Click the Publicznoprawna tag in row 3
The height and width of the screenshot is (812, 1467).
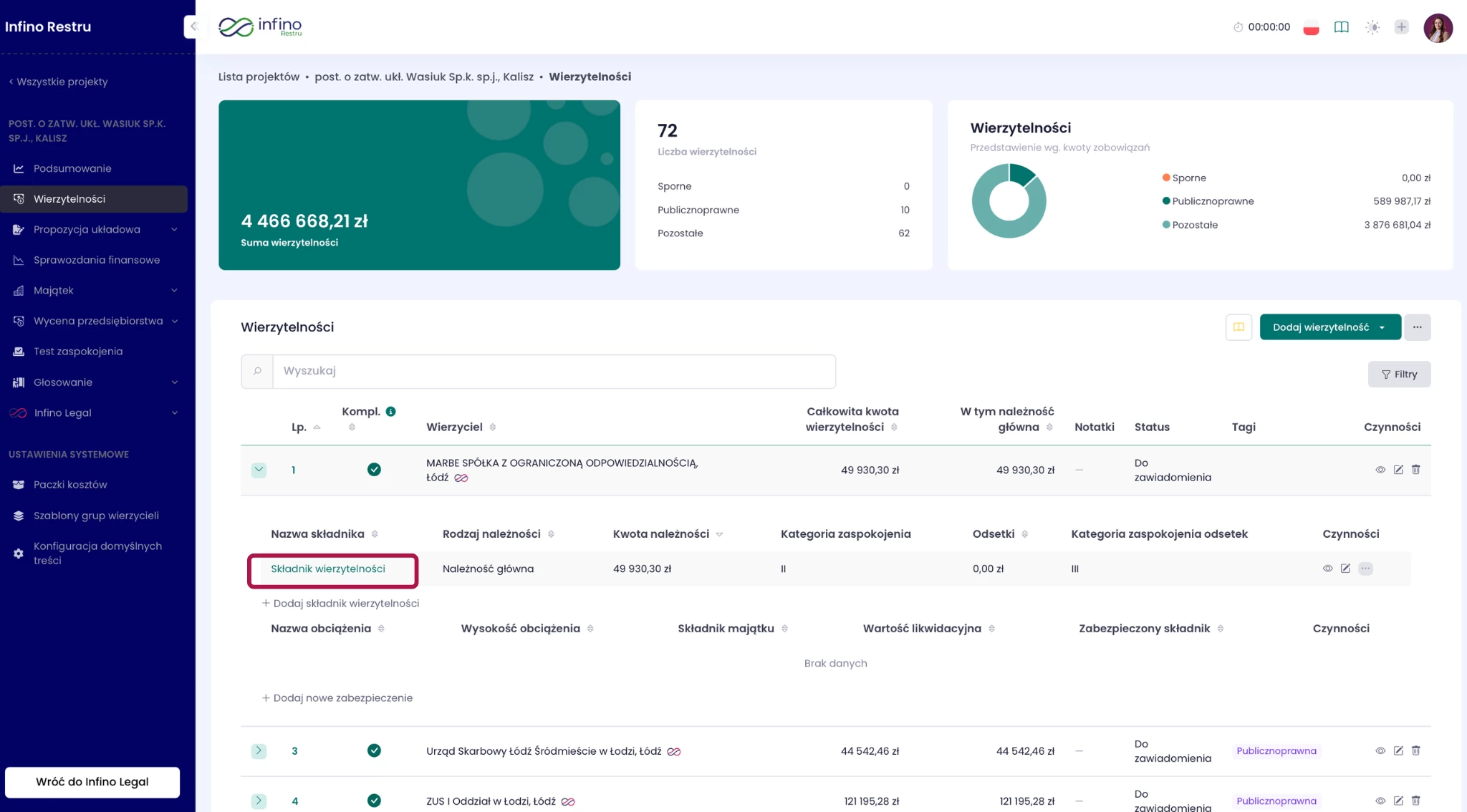pos(1276,751)
